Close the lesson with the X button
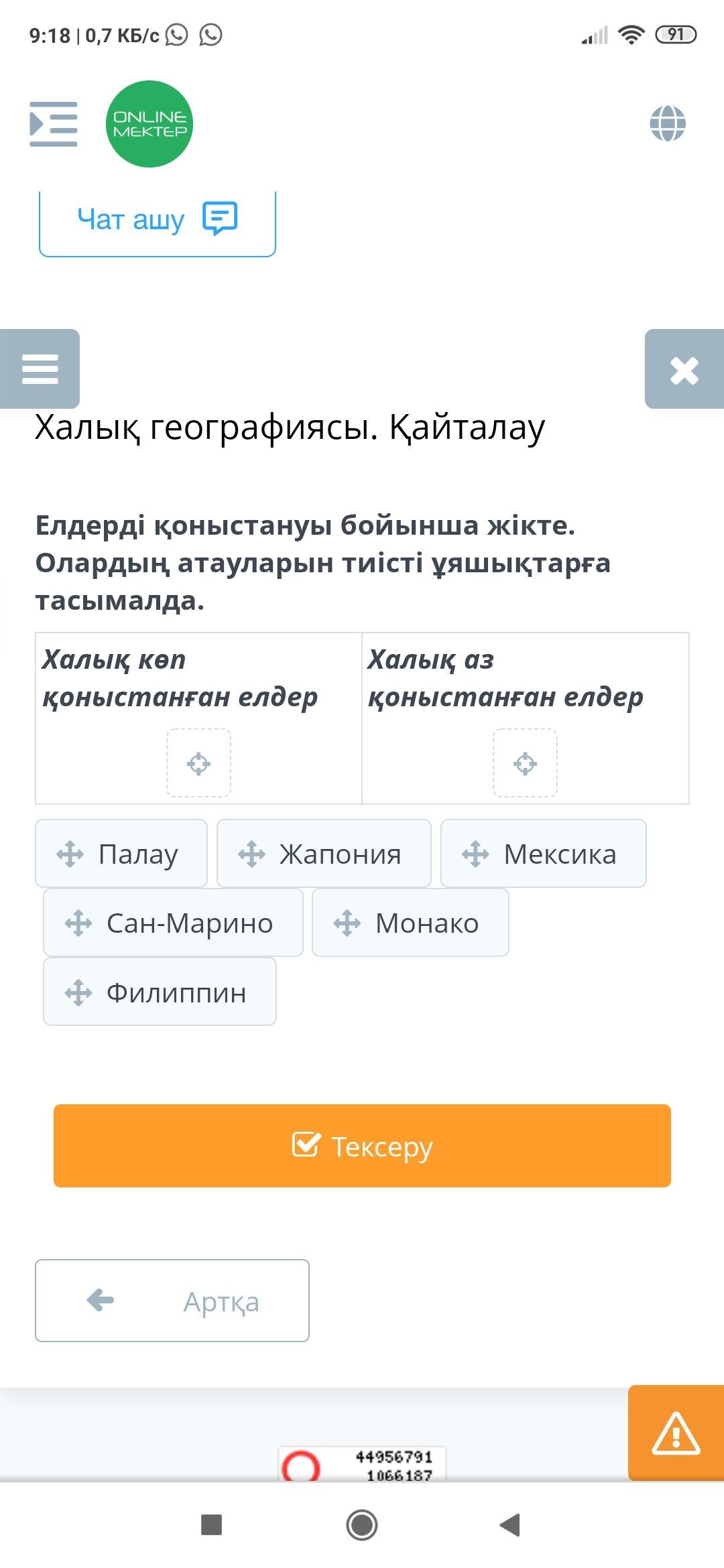This screenshot has height=1568, width=724. [x=684, y=369]
